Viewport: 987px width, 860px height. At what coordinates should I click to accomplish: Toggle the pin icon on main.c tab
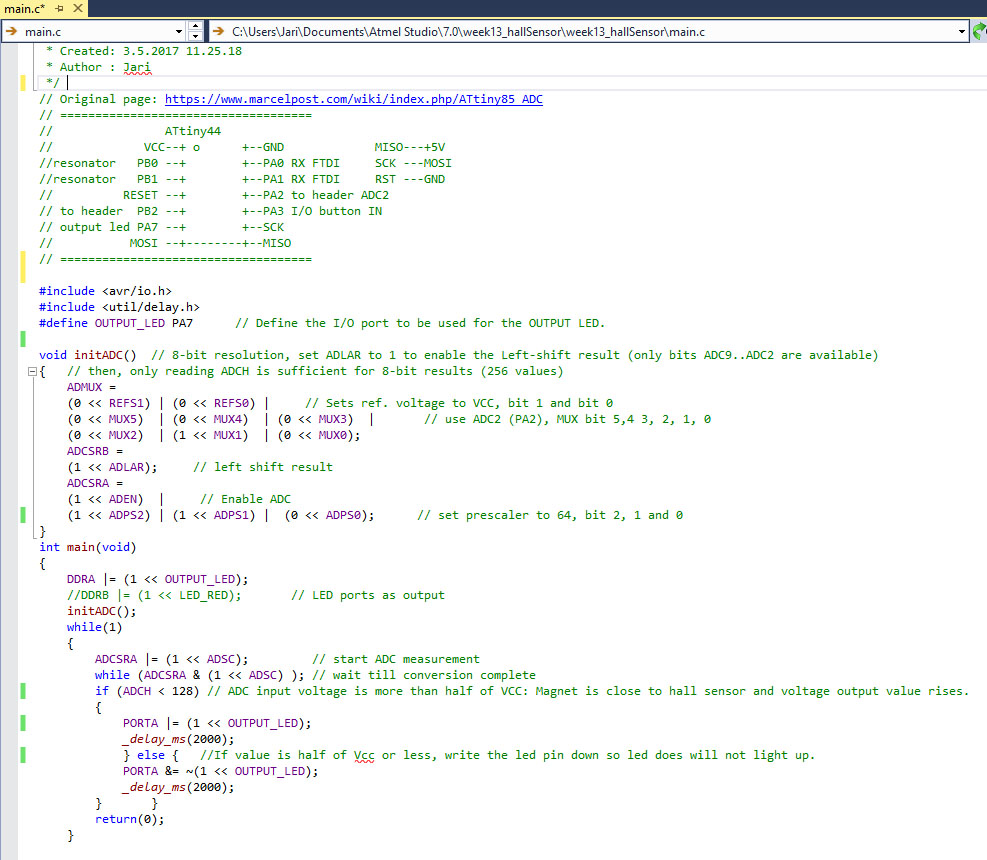[x=60, y=9]
